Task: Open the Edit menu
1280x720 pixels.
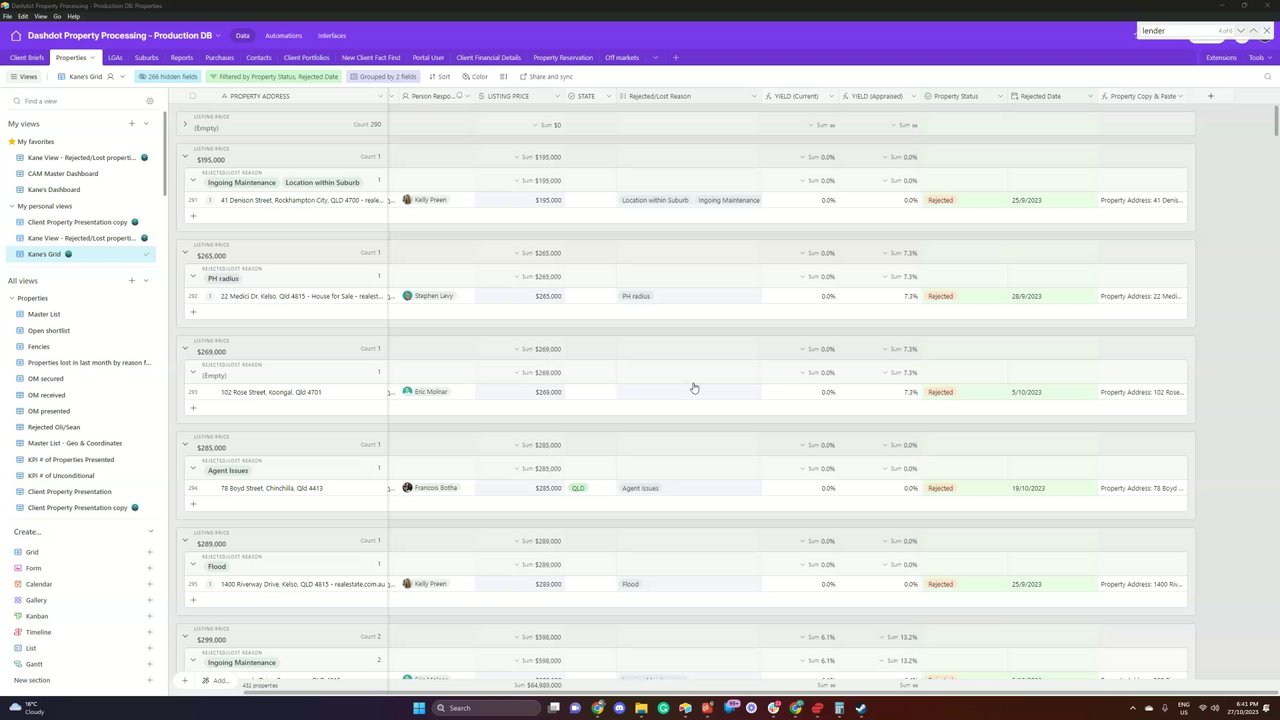Action: click(x=23, y=17)
